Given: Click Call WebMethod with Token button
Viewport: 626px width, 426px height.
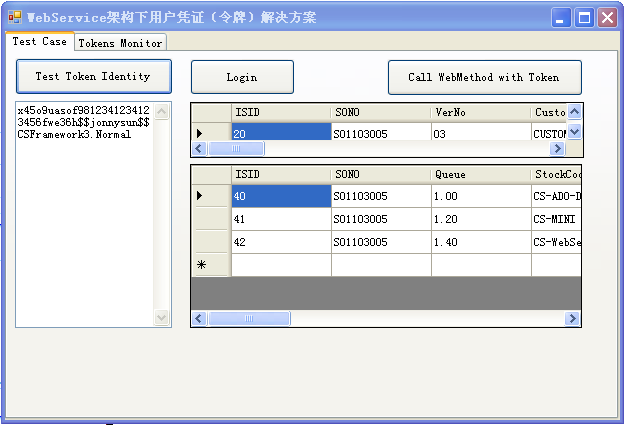Looking at the screenshot, I should (x=485, y=77).
